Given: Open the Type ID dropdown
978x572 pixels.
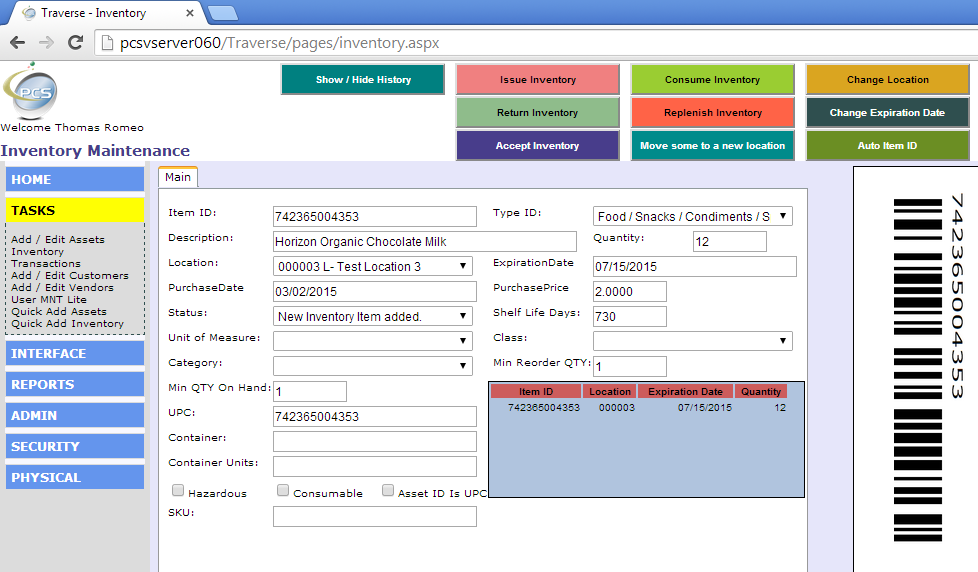Looking at the screenshot, I should pos(692,216).
